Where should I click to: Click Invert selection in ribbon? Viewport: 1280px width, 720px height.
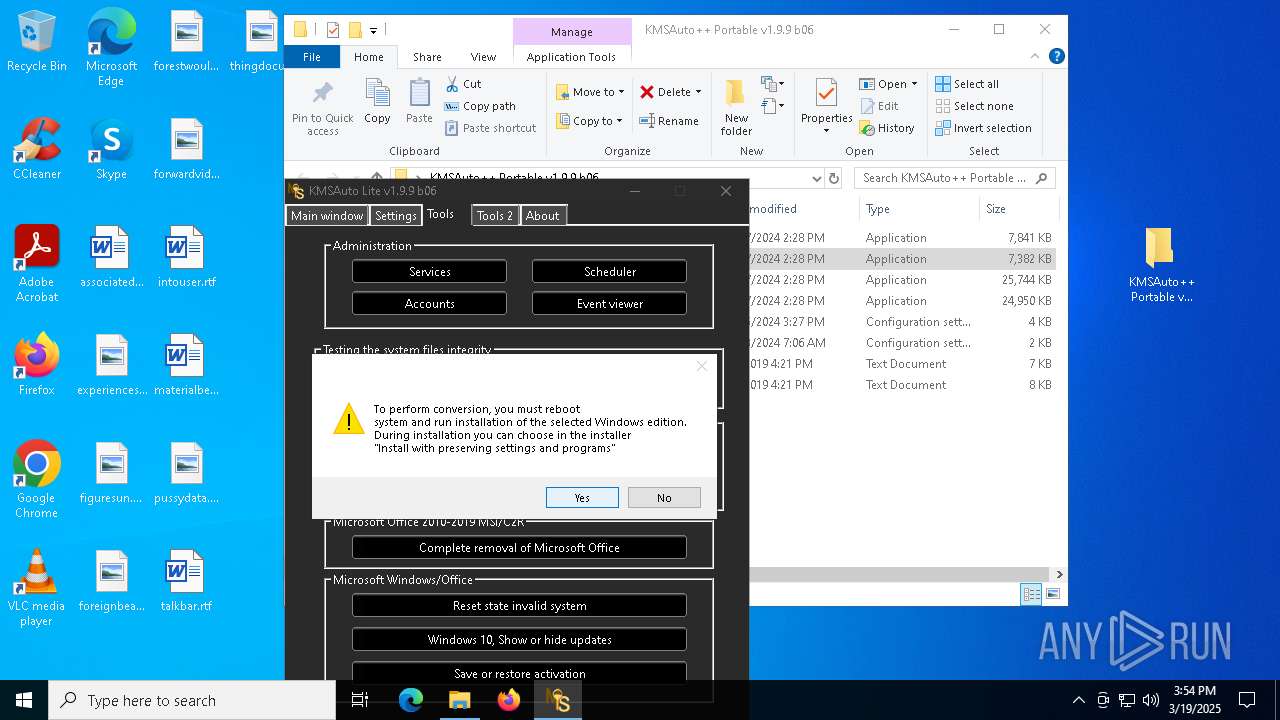coord(983,128)
